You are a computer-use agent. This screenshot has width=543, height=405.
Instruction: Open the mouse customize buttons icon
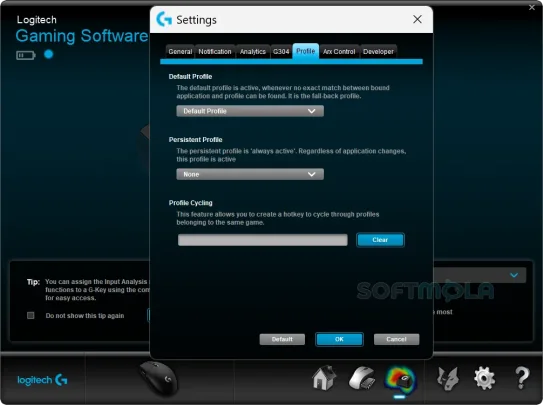pyautogui.click(x=362, y=378)
